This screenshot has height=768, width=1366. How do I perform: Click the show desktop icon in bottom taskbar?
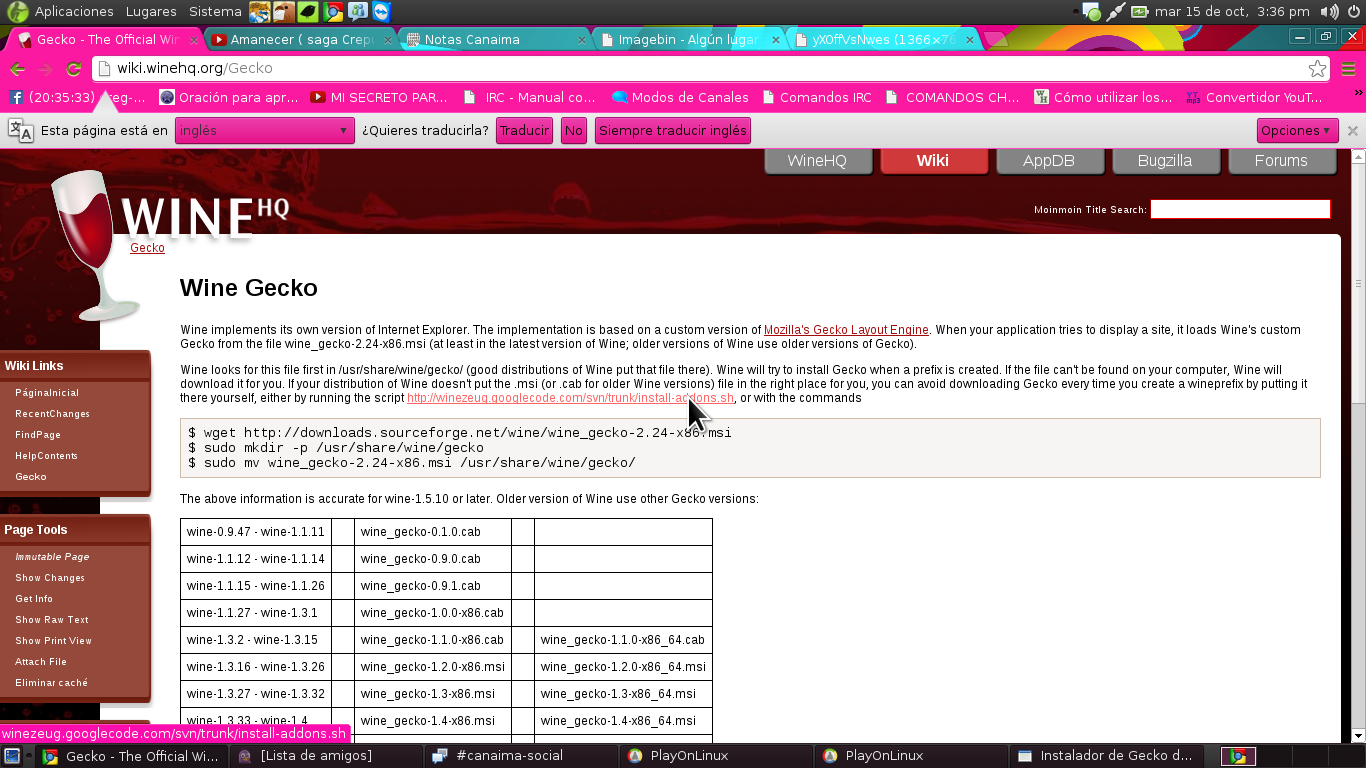[11, 756]
